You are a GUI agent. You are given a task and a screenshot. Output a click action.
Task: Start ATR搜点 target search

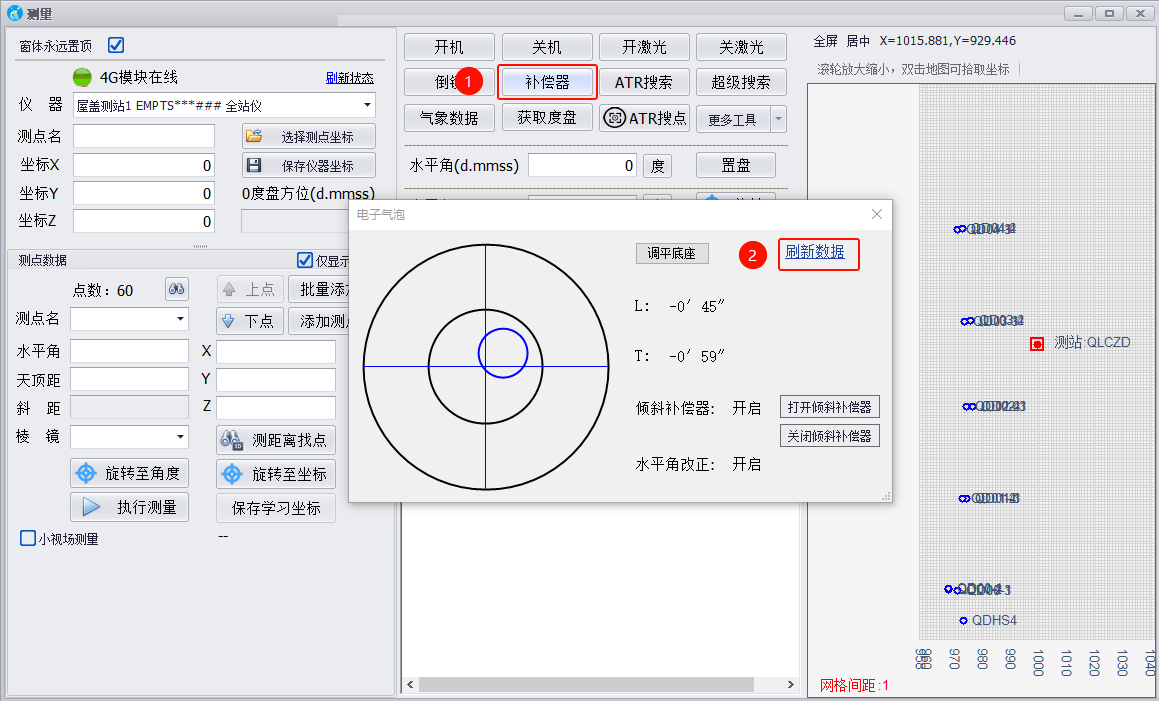[645, 118]
